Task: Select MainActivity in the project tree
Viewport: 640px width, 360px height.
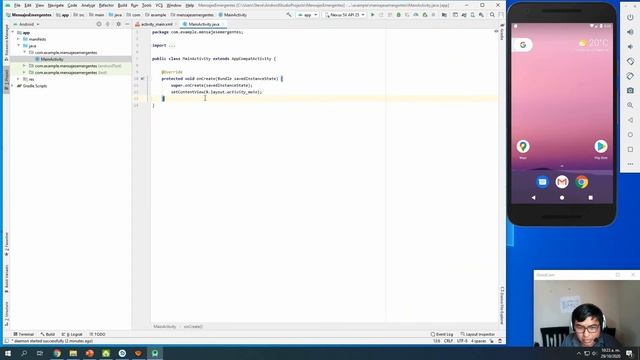Action: click(x=52, y=59)
